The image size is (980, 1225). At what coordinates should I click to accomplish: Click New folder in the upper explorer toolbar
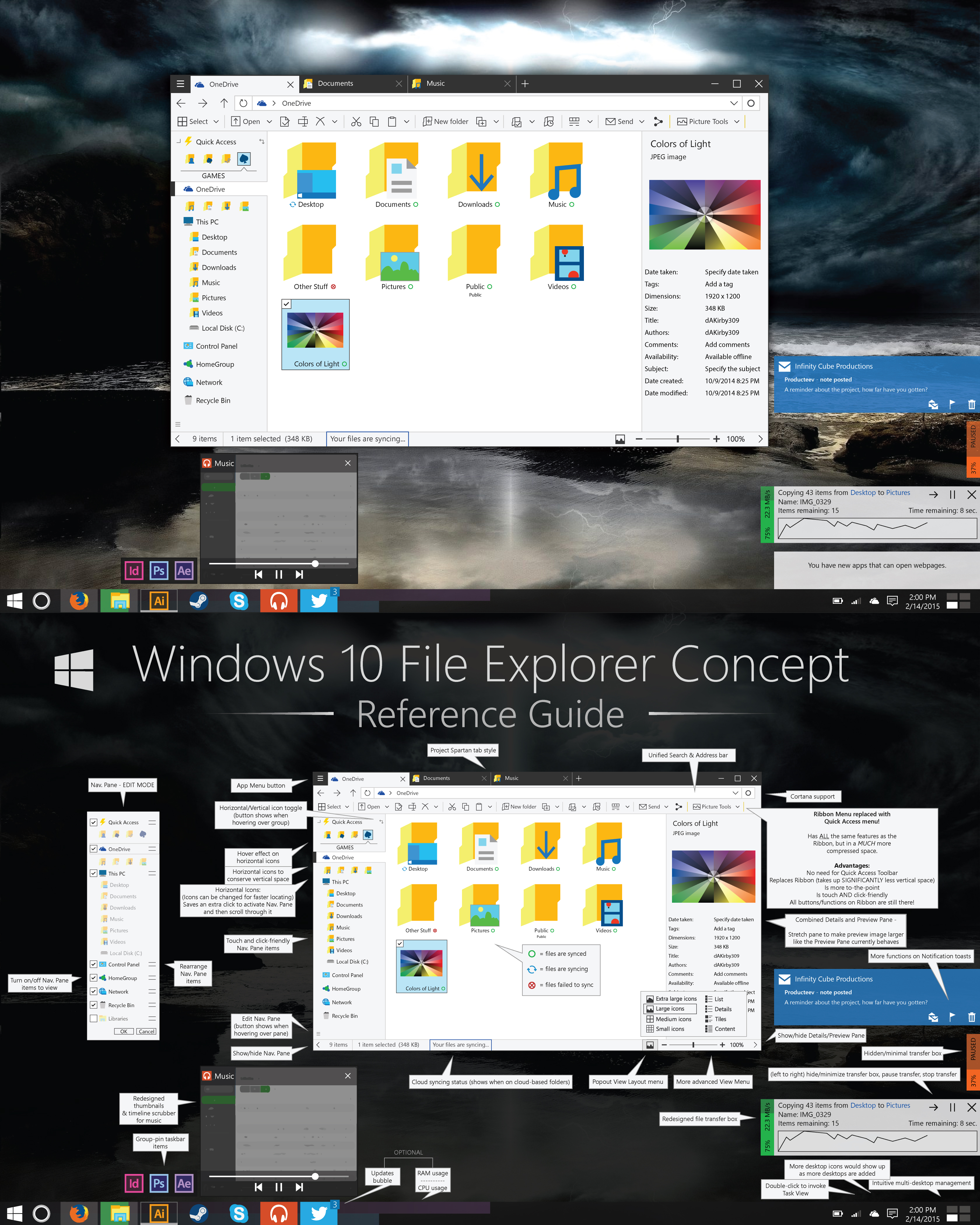coord(445,122)
